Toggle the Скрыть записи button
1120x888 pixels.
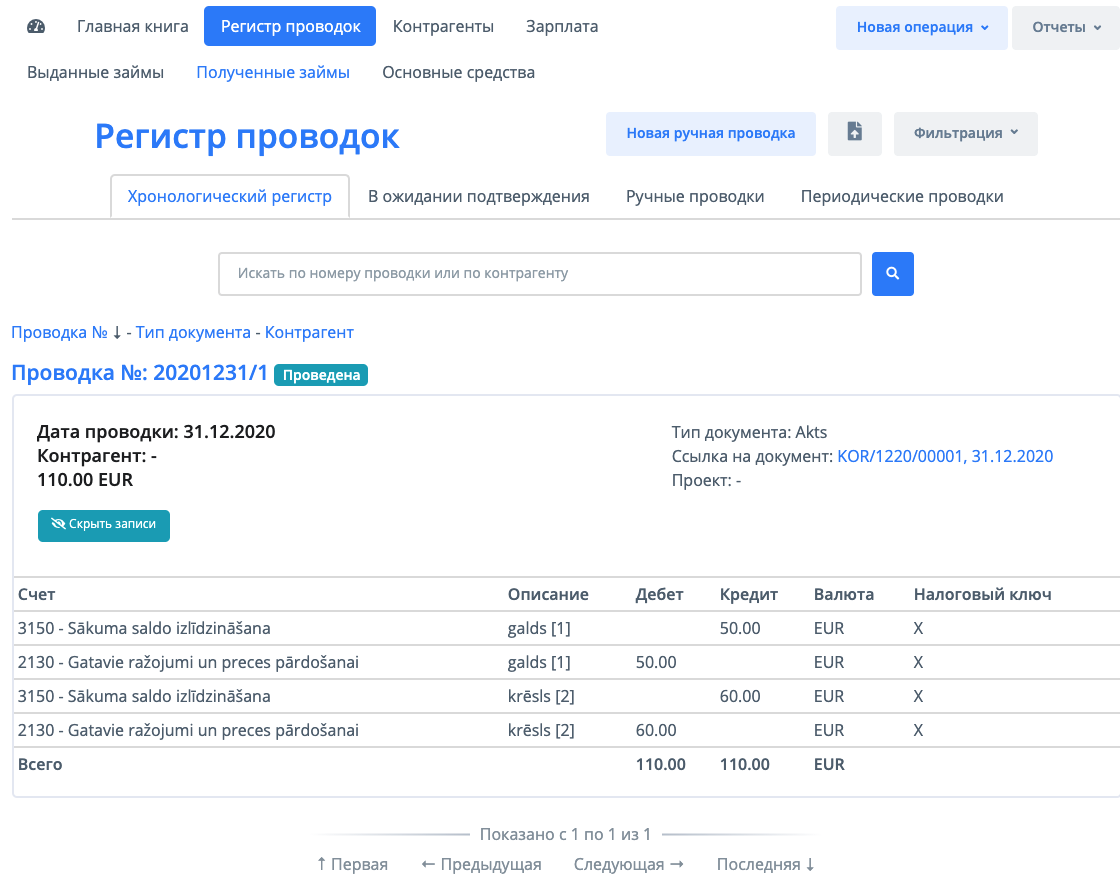click(x=104, y=525)
